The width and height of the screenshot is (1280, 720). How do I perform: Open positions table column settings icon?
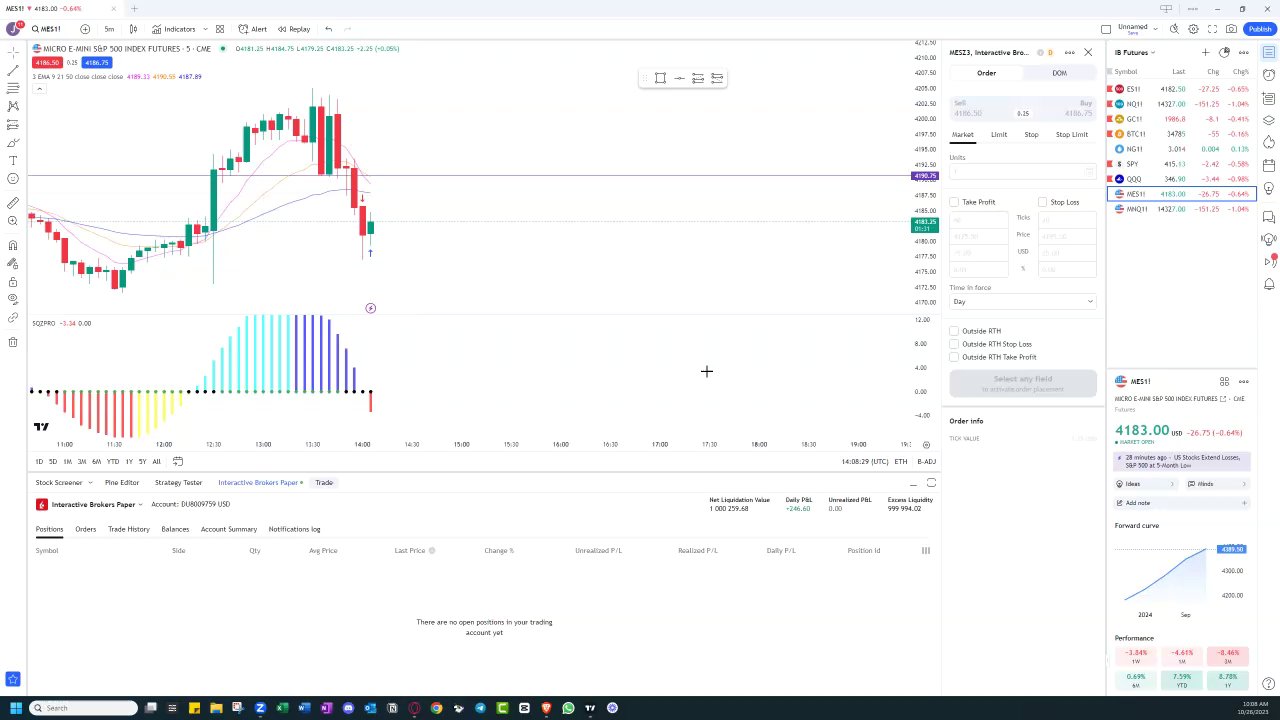(926, 550)
